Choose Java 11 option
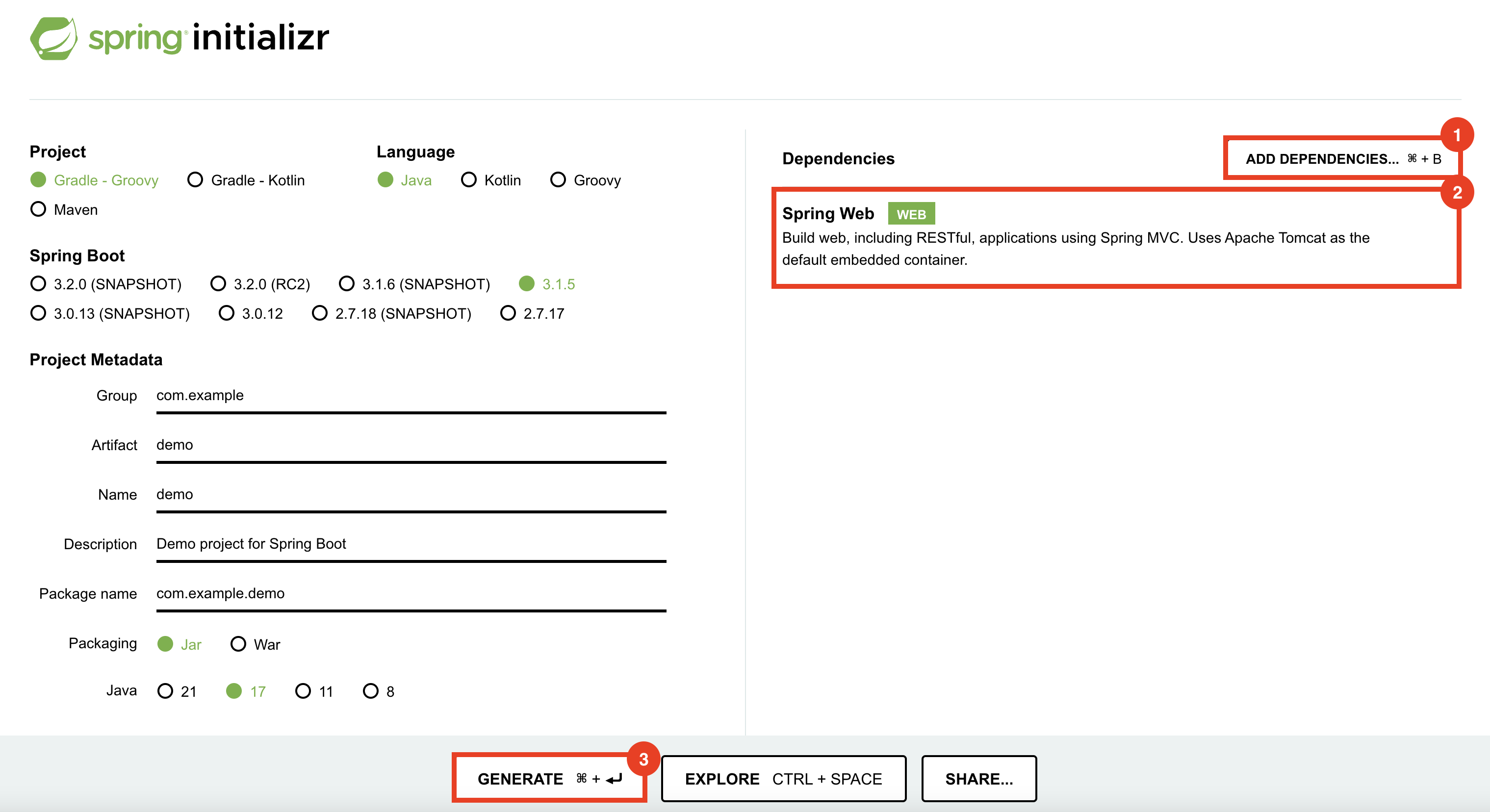Screen dimensions: 1490x812 (x=303, y=691)
